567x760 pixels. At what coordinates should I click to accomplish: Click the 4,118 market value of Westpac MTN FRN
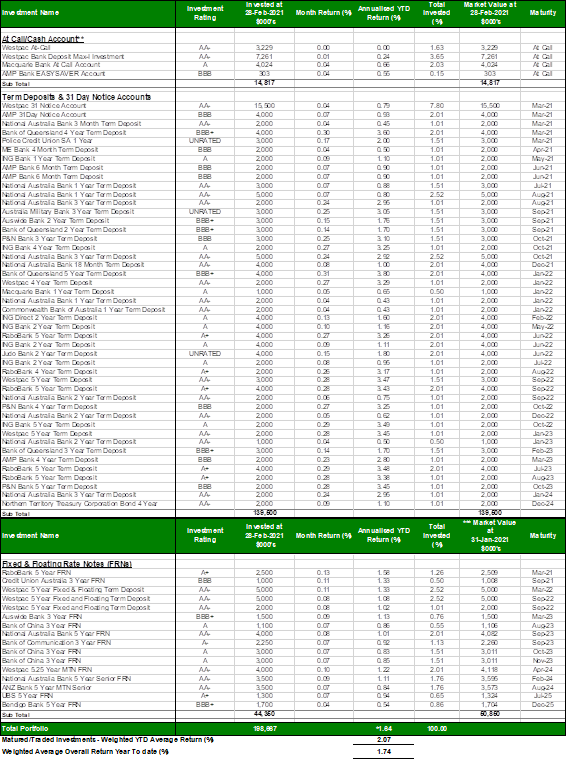tap(489, 670)
